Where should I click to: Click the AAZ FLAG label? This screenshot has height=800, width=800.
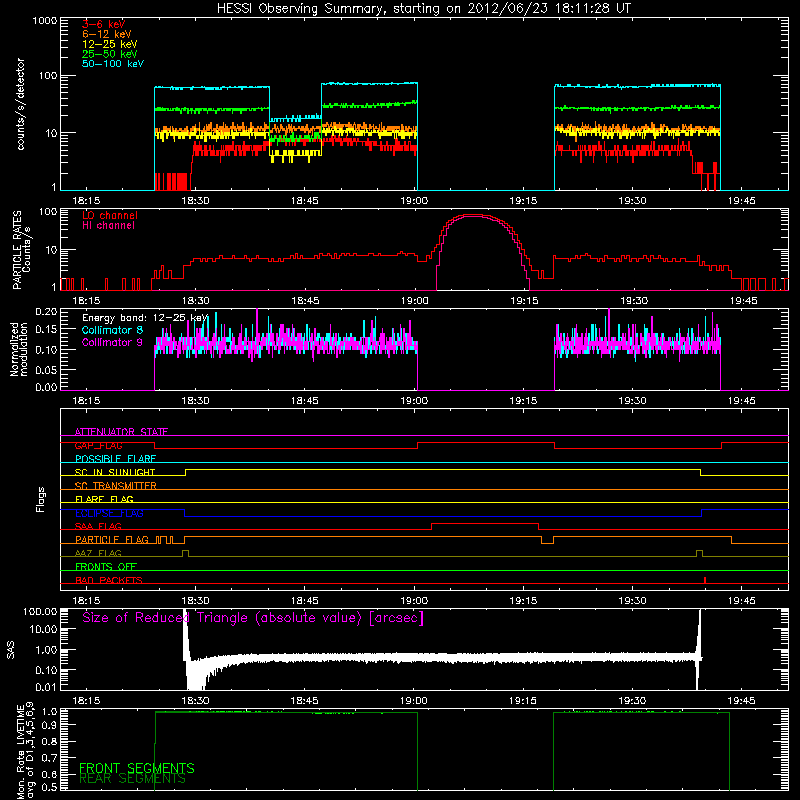(x=98, y=553)
